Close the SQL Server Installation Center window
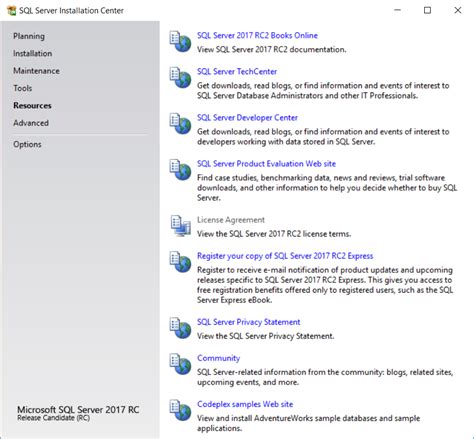 (458, 10)
